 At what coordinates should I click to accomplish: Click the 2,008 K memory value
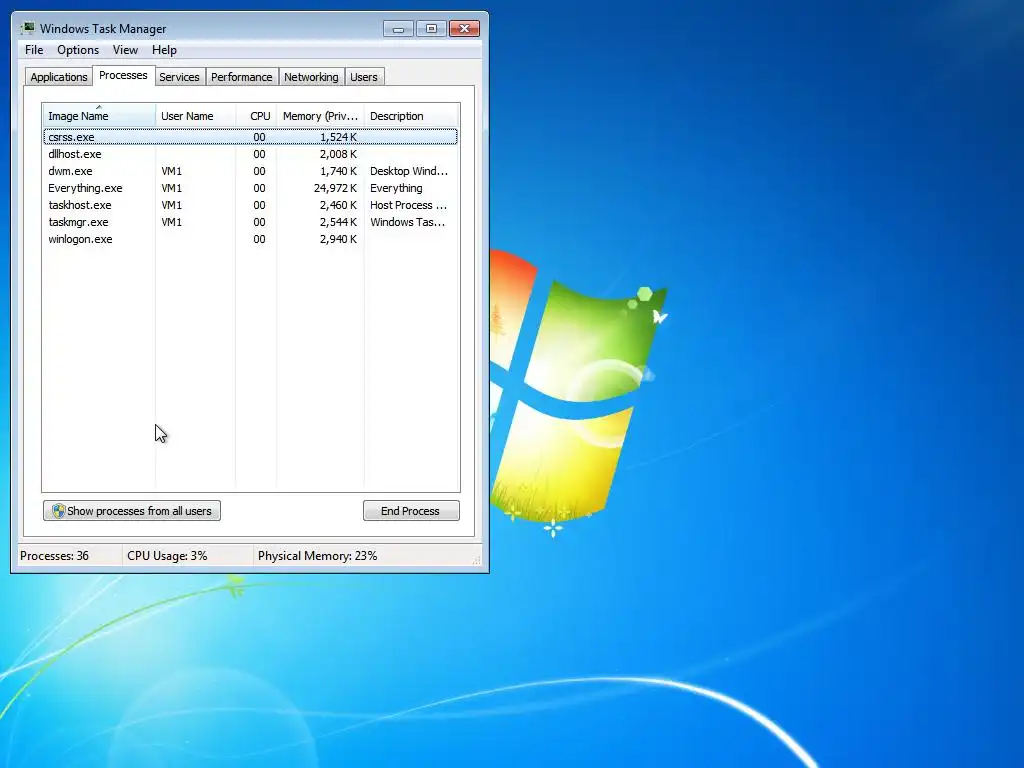[x=338, y=154]
